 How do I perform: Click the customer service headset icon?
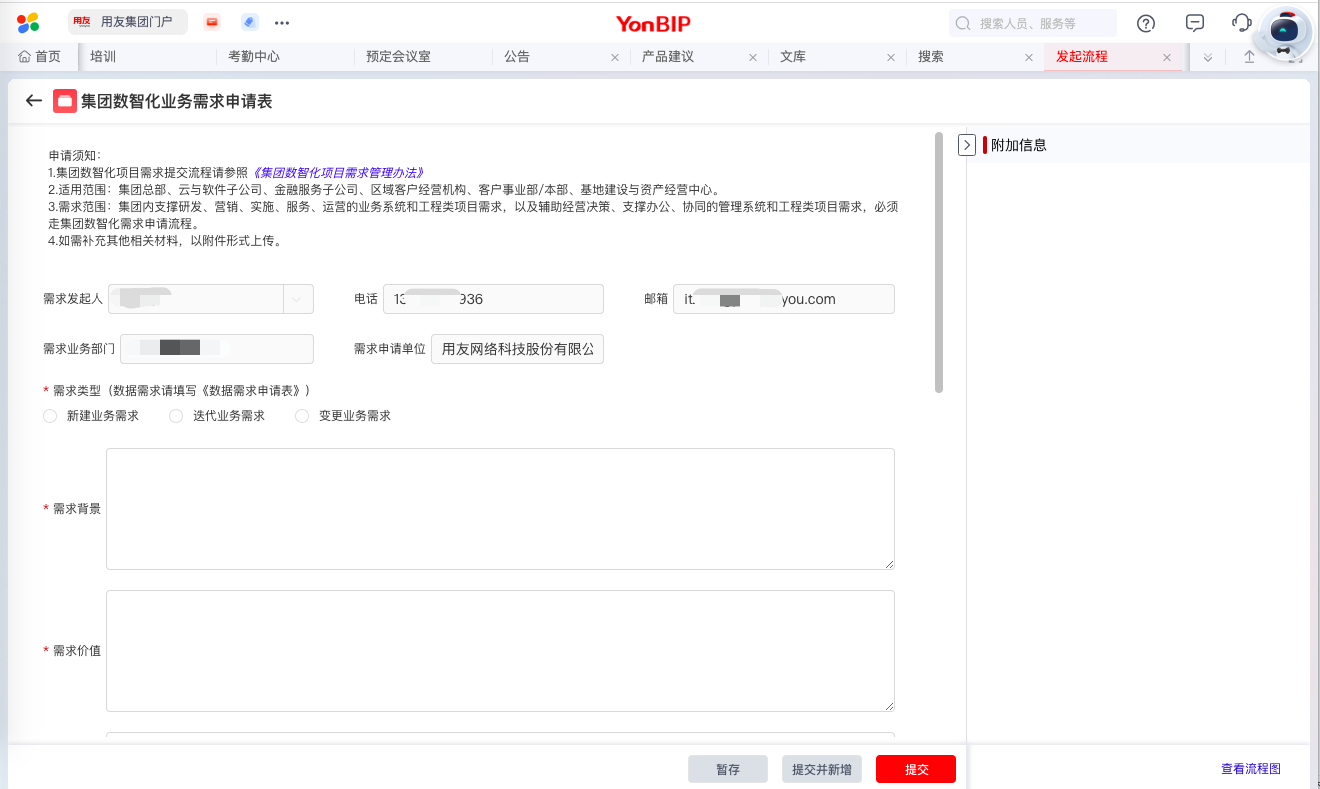pos(1242,23)
